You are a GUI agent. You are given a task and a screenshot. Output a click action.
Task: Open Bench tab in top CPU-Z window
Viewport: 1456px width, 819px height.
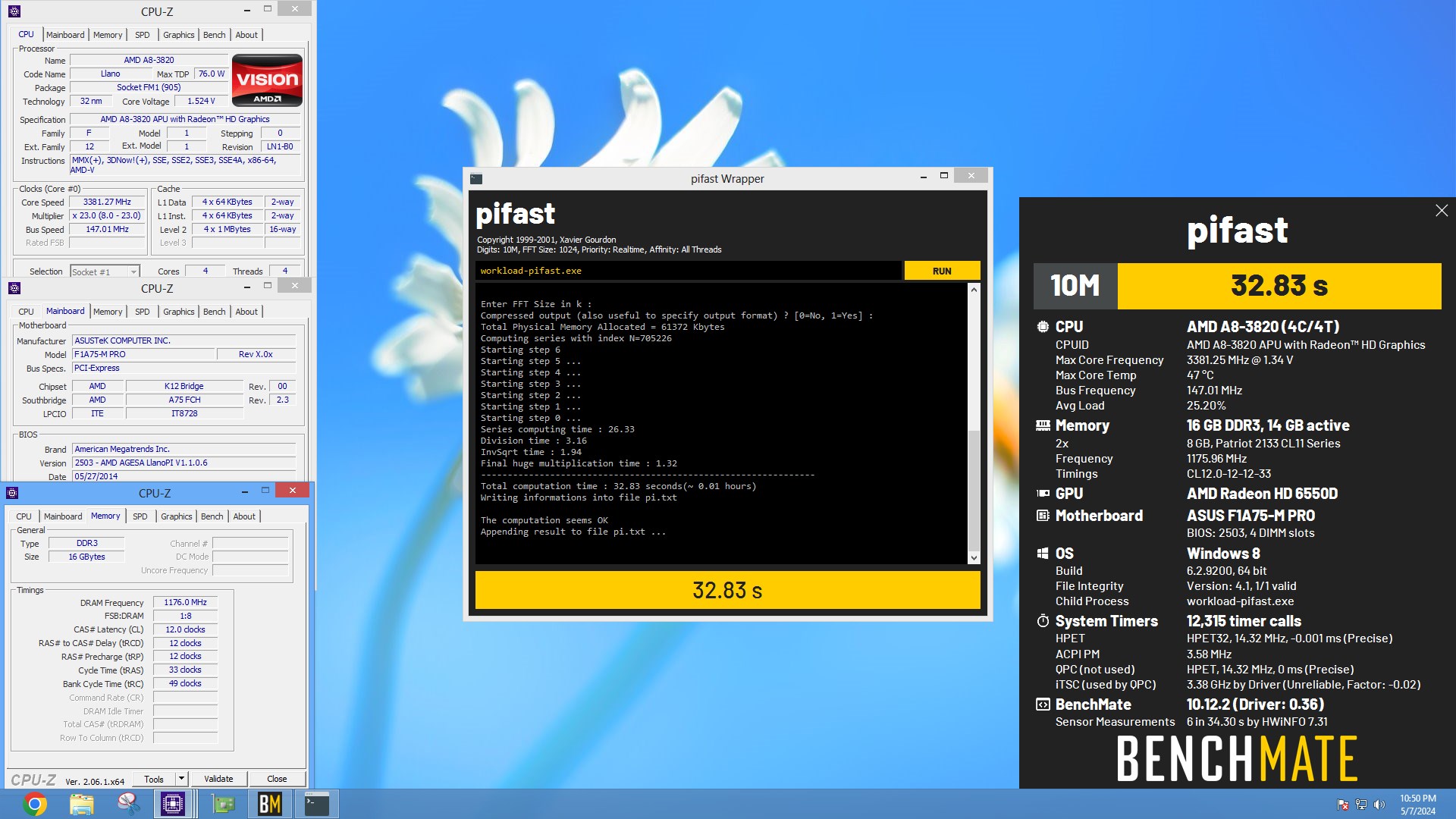click(x=215, y=35)
